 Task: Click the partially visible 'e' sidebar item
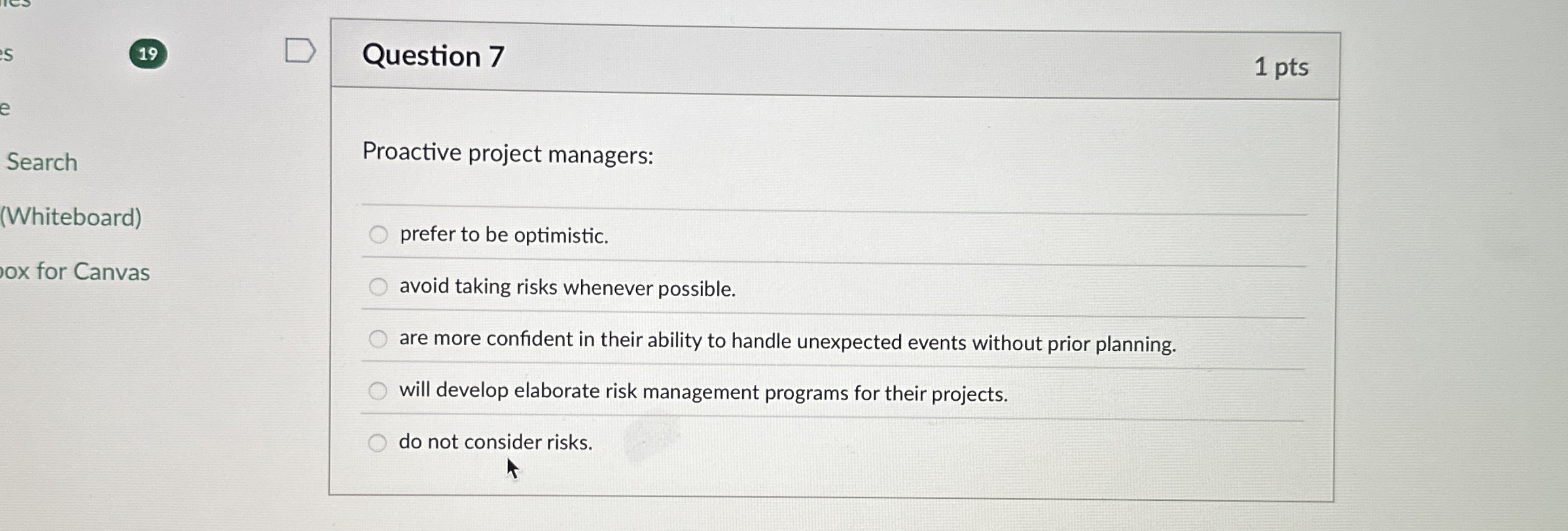7,107
